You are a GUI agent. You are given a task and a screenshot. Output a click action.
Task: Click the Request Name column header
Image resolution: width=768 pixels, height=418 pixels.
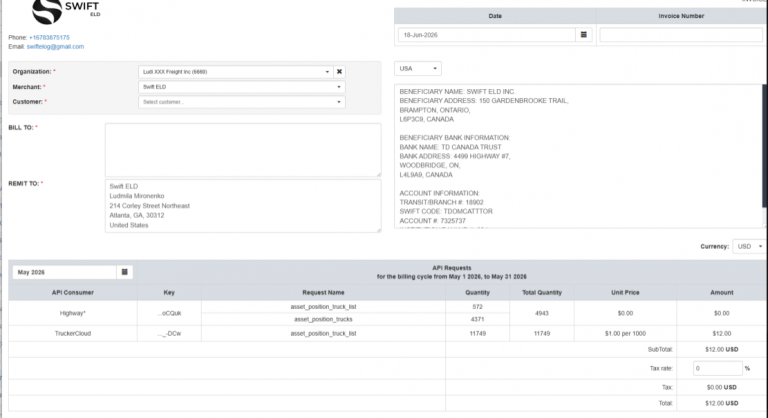coord(323,293)
